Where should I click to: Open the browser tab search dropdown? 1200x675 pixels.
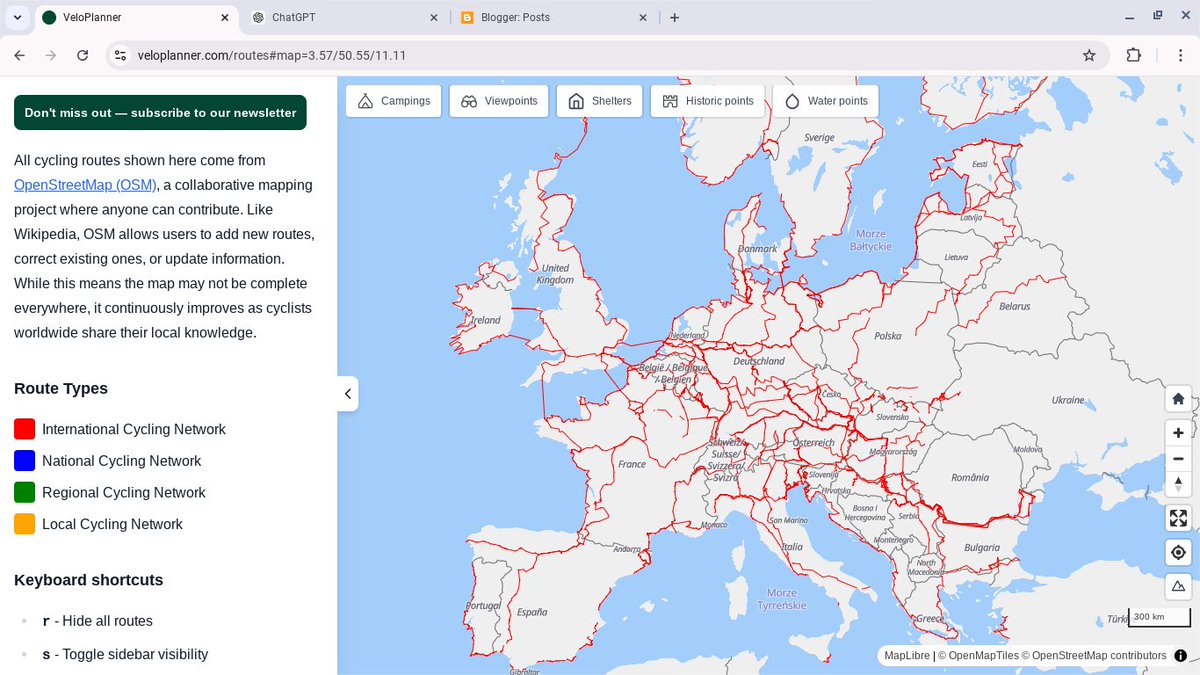point(16,17)
